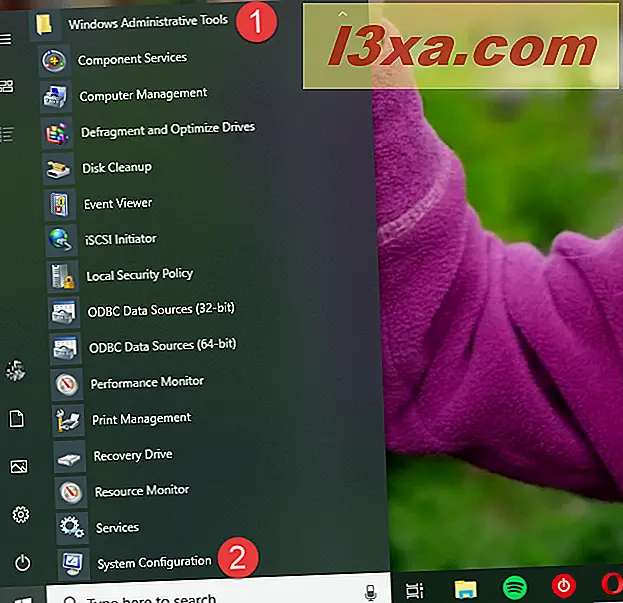Activate the search box microphone icon
Viewport: 623px width, 603px height.
tap(370, 593)
